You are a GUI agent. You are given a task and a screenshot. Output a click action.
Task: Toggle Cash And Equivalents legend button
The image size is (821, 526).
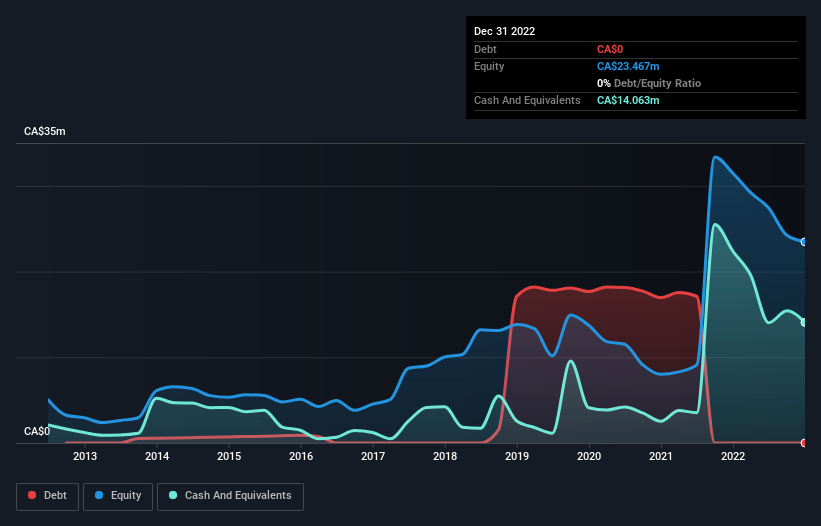point(230,496)
